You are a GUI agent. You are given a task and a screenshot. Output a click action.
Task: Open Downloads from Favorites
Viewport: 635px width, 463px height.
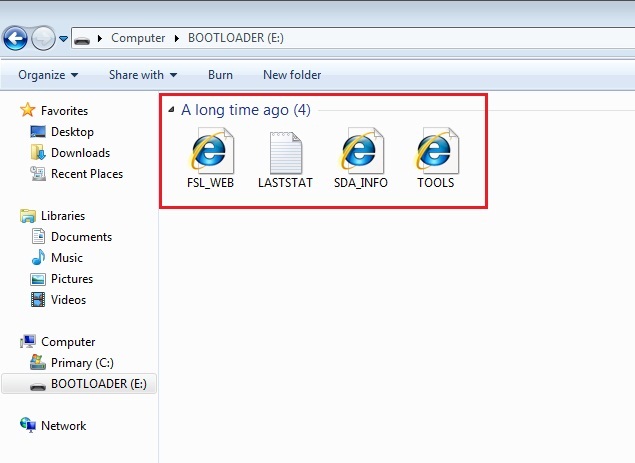point(81,153)
